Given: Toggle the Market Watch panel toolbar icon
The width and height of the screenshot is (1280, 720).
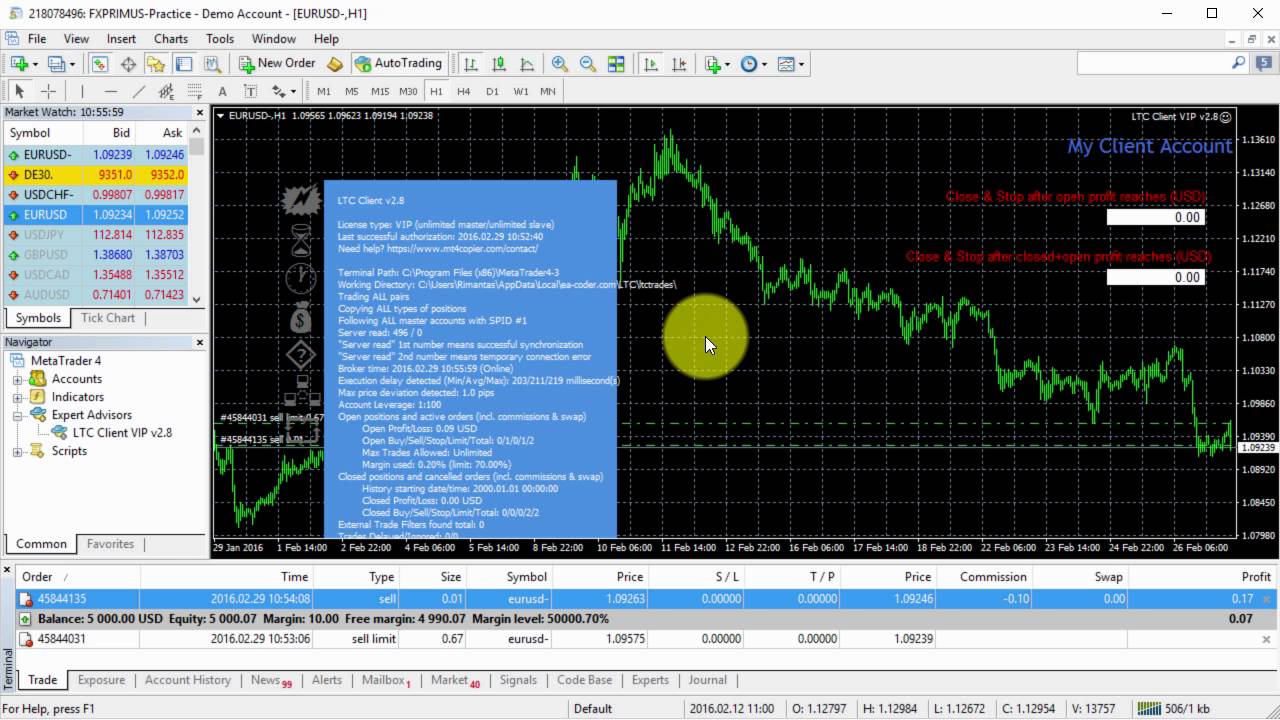Looking at the screenshot, I should coord(100,63).
